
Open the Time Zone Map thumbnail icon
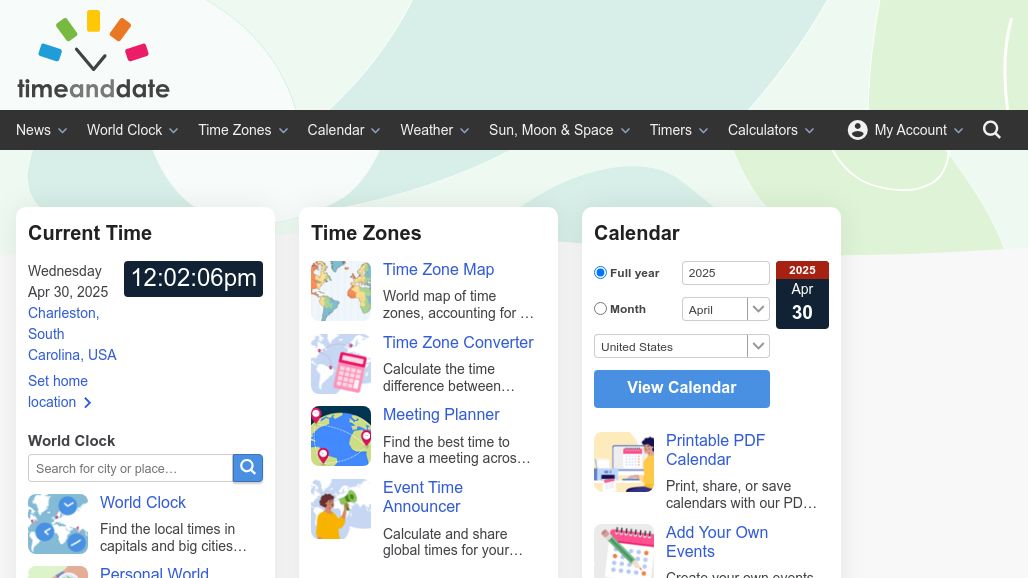coord(341,291)
